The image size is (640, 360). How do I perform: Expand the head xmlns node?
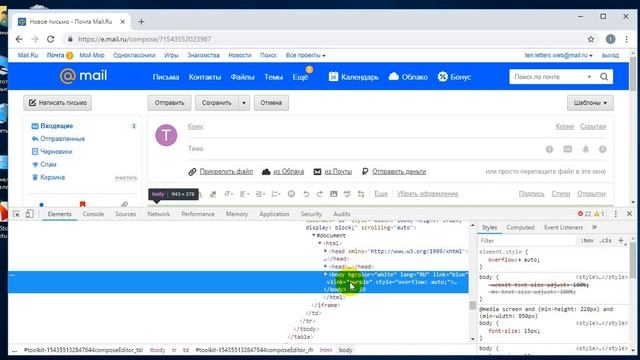pyautogui.click(x=326, y=251)
